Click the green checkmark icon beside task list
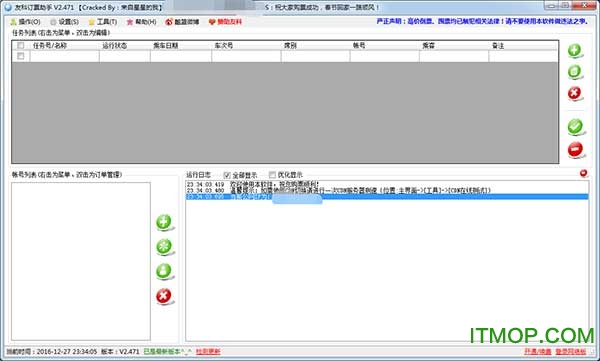The width and height of the screenshot is (600, 361). 575,126
